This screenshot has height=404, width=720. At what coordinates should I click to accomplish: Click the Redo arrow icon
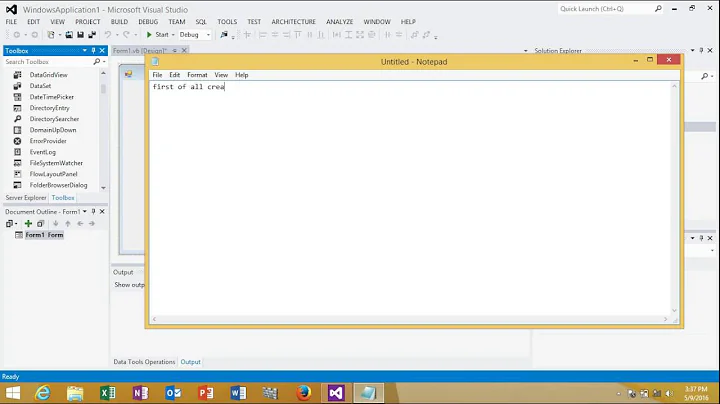tap(126, 35)
